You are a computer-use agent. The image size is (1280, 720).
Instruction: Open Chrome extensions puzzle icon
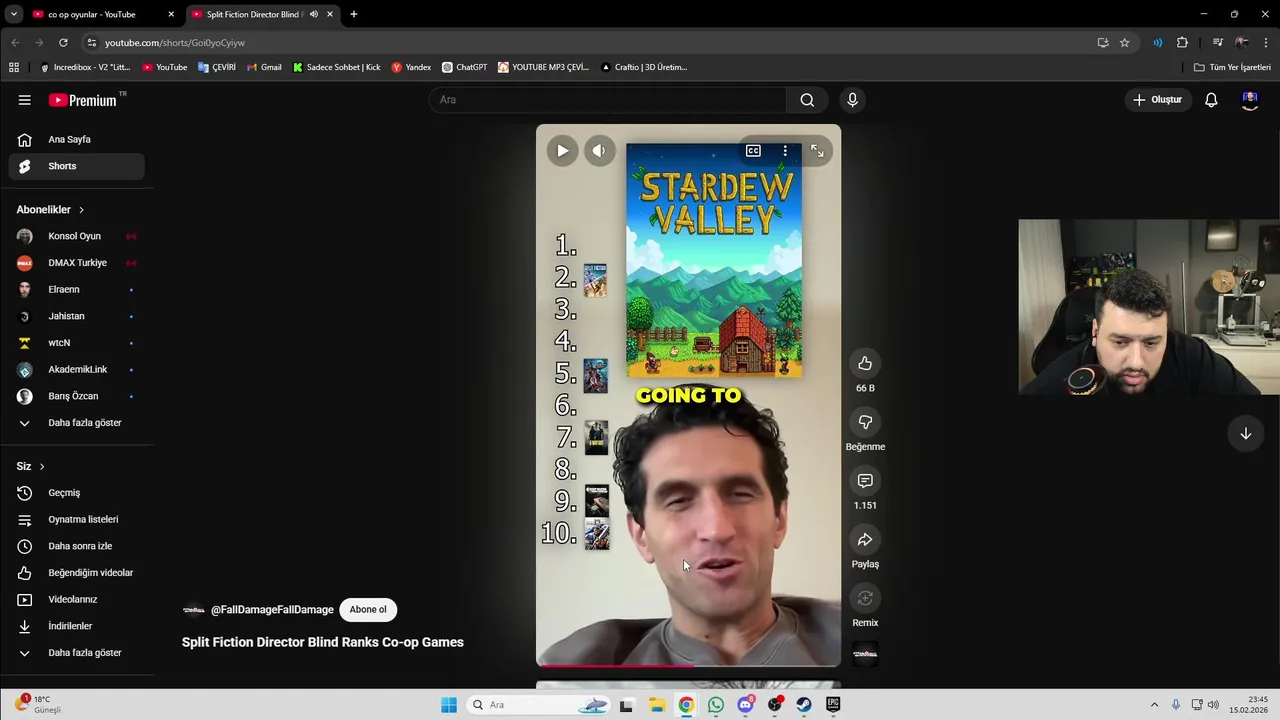(1182, 43)
